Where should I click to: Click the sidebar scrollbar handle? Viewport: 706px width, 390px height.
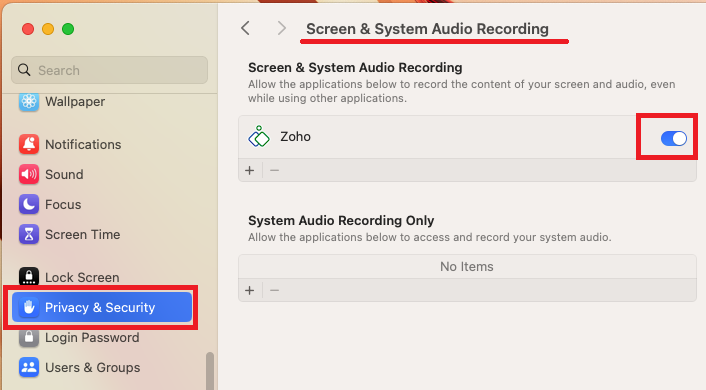209,371
